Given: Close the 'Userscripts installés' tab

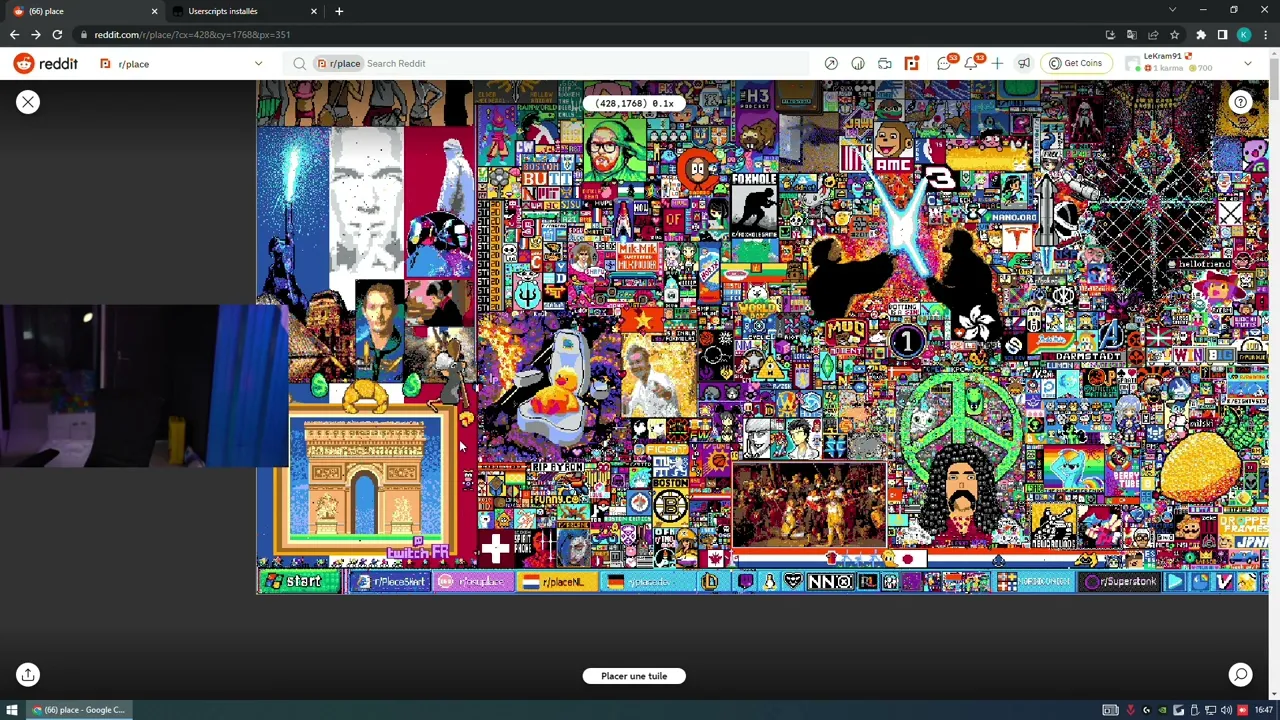Looking at the screenshot, I should 314,11.
